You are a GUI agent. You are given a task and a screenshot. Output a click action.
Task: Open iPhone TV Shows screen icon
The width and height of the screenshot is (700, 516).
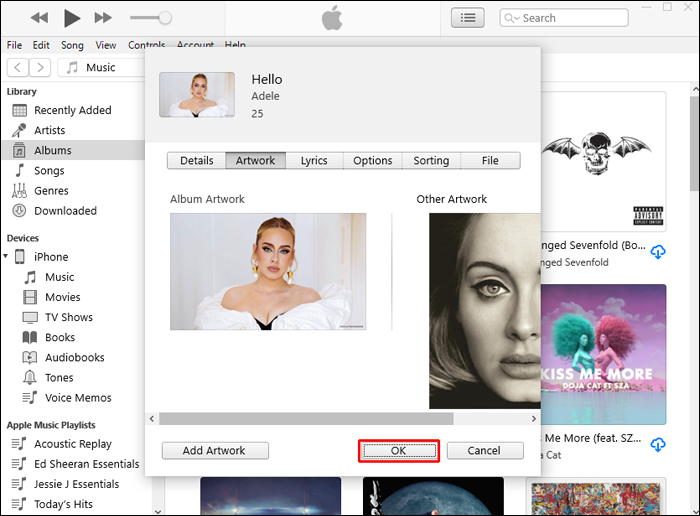[x=30, y=317]
